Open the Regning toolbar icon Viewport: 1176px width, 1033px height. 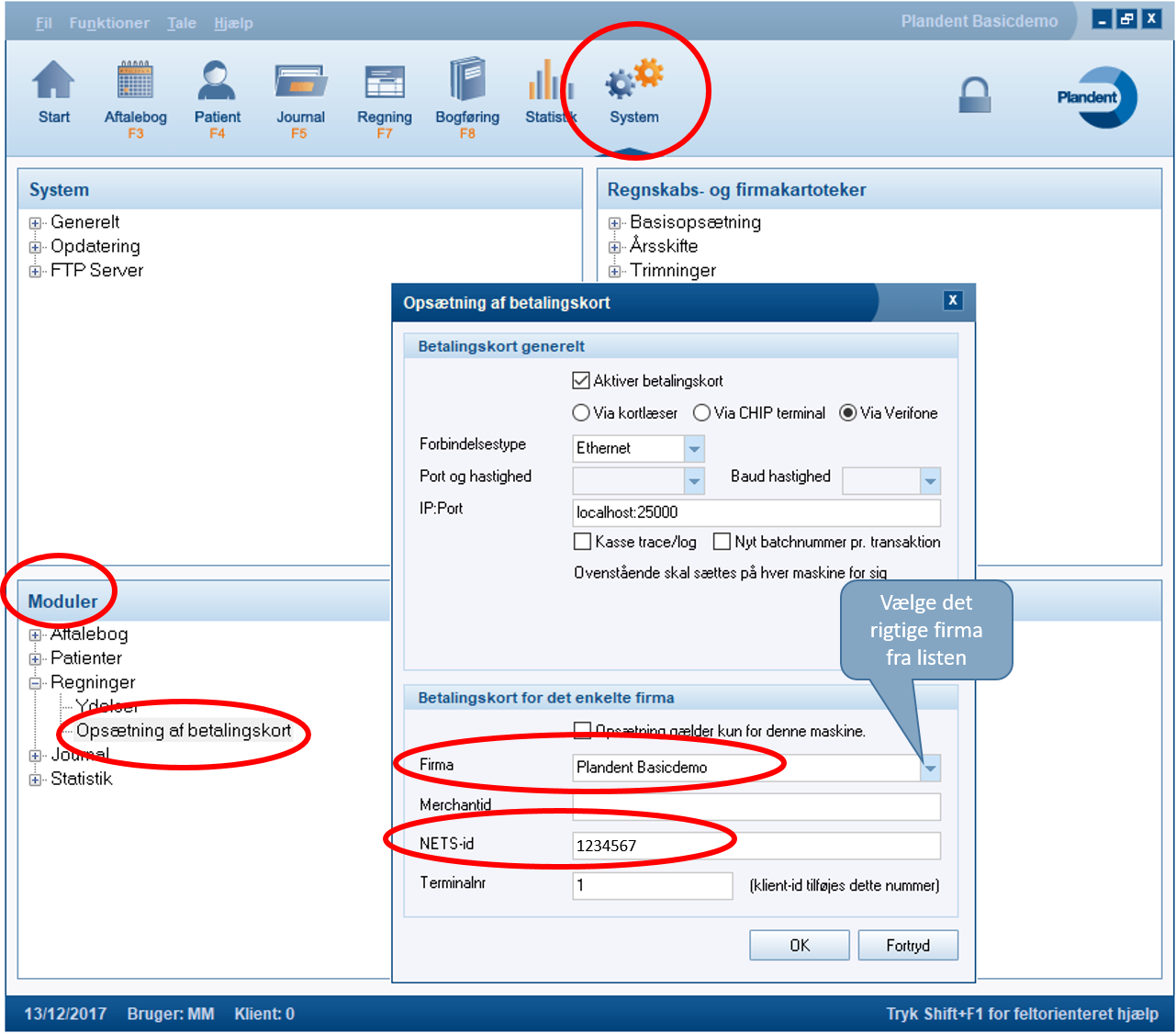(384, 84)
